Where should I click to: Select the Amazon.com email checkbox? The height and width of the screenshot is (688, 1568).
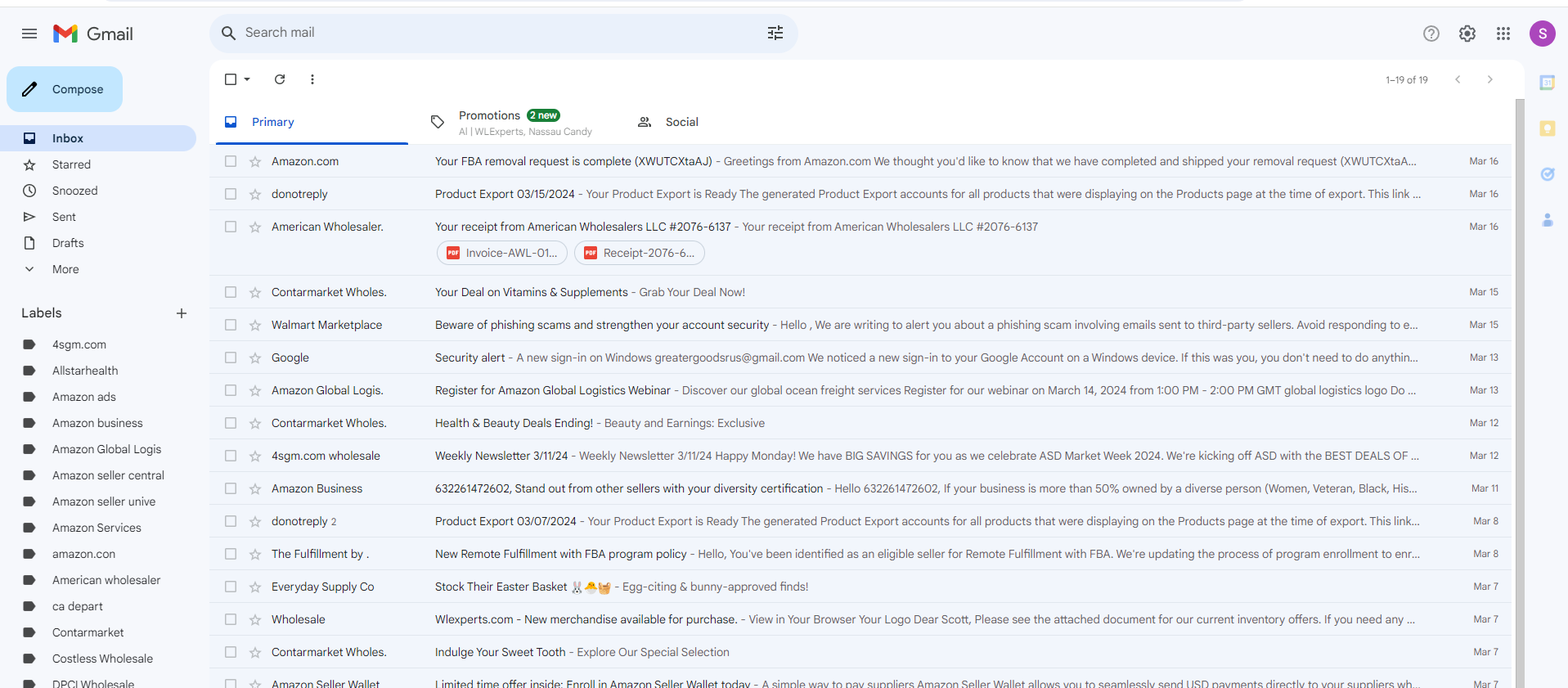pyautogui.click(x=231, y=161)
